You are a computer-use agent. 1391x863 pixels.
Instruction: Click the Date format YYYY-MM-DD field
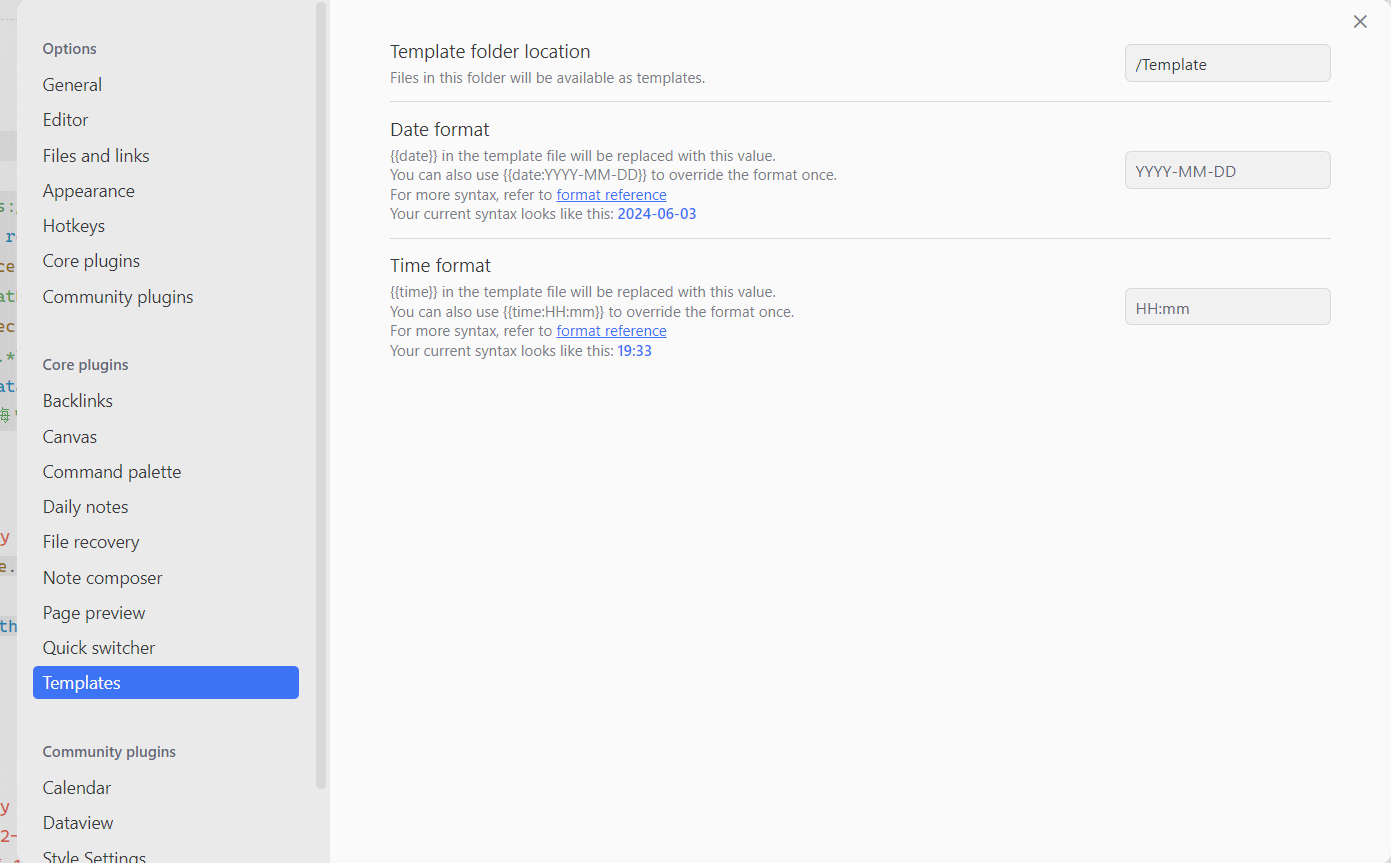[x=1227, y=170]
